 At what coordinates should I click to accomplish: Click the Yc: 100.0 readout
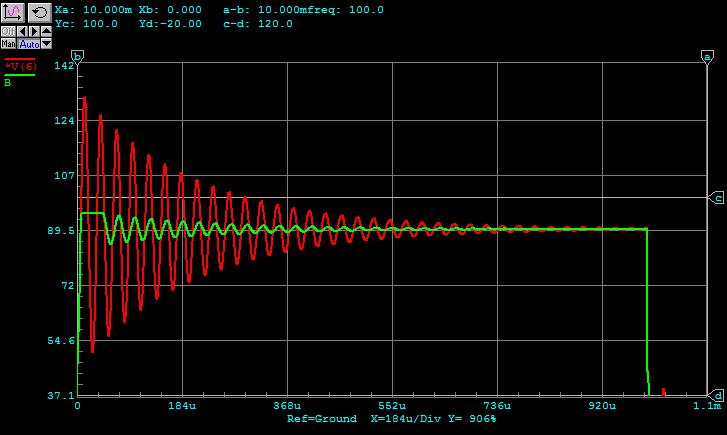click(86, 24)
